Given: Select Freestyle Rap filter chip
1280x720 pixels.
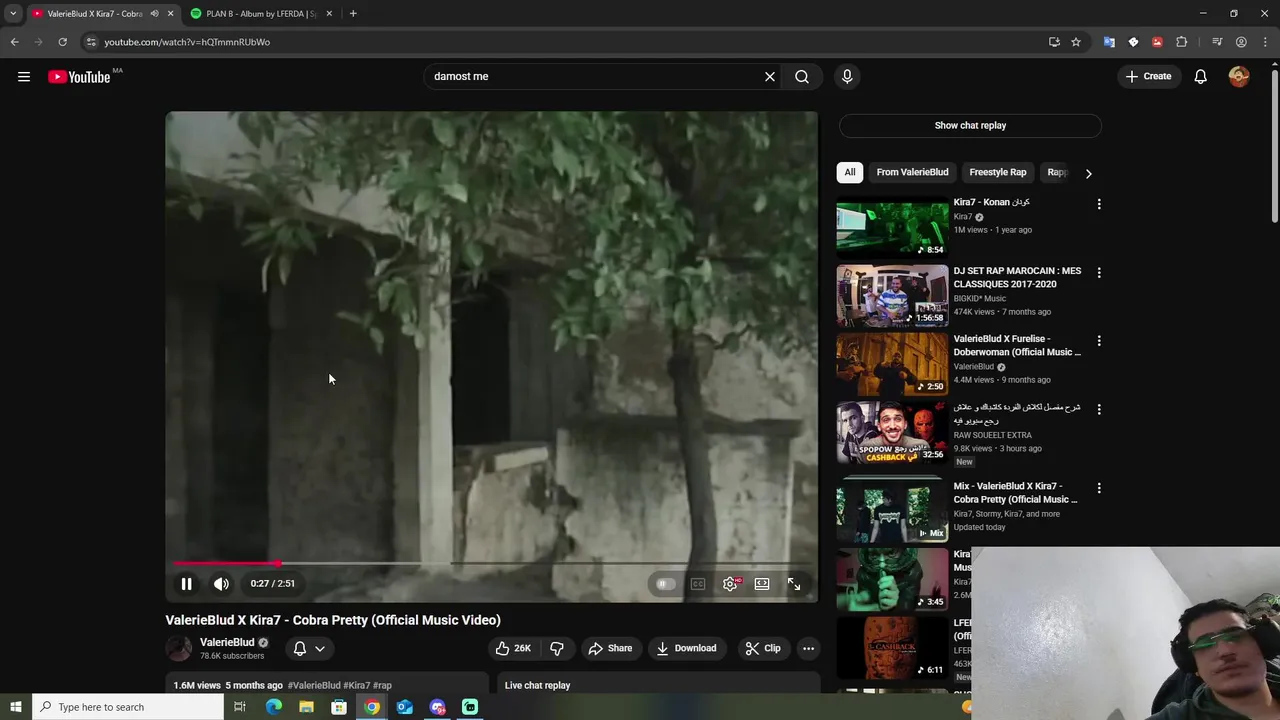Looking at the screenshot, I should tap(997, 172).
